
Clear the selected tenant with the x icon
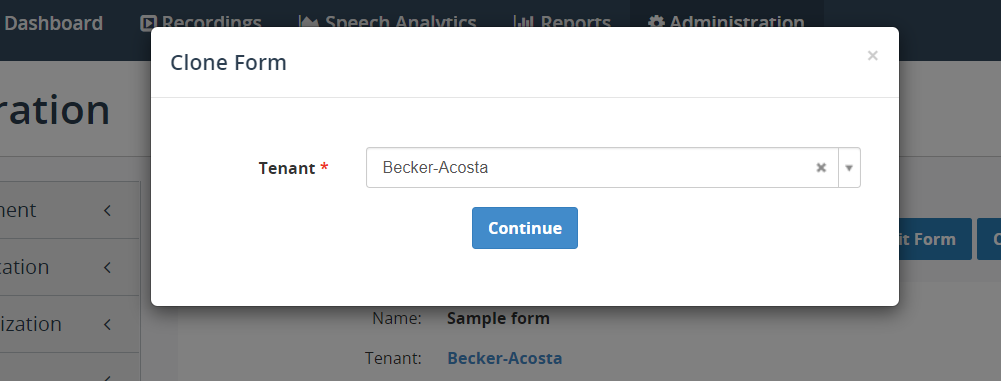click(821, 168)
